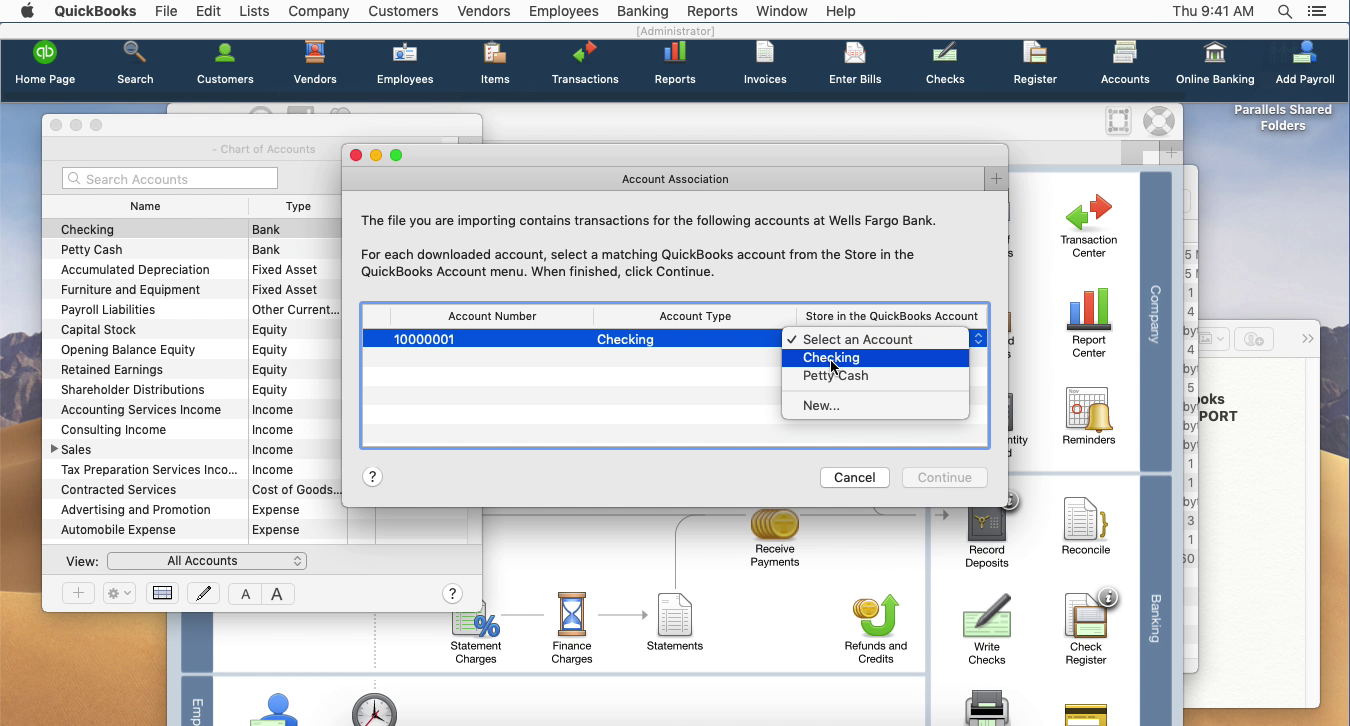The width and height of the screenshot is (1350, 726).
Task: Click the Checks toolbar icon
Action: 945,63
